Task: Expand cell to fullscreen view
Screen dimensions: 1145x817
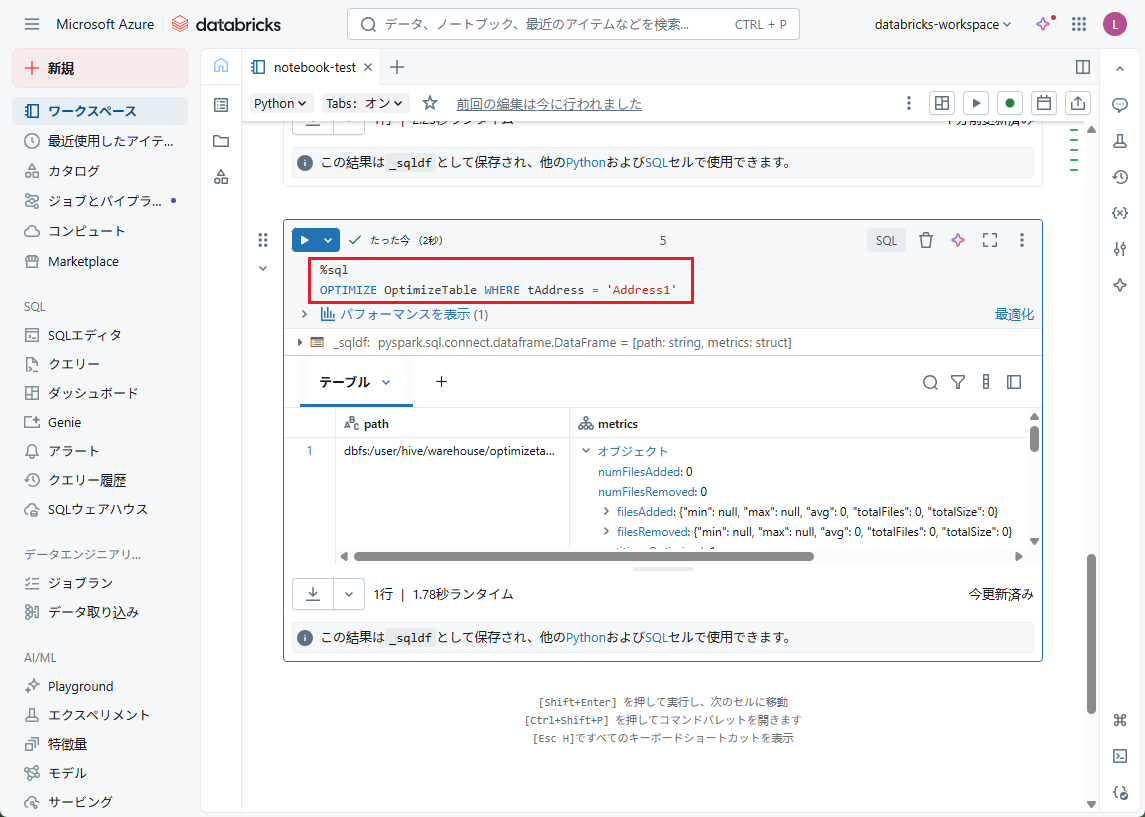Action: 990,240
